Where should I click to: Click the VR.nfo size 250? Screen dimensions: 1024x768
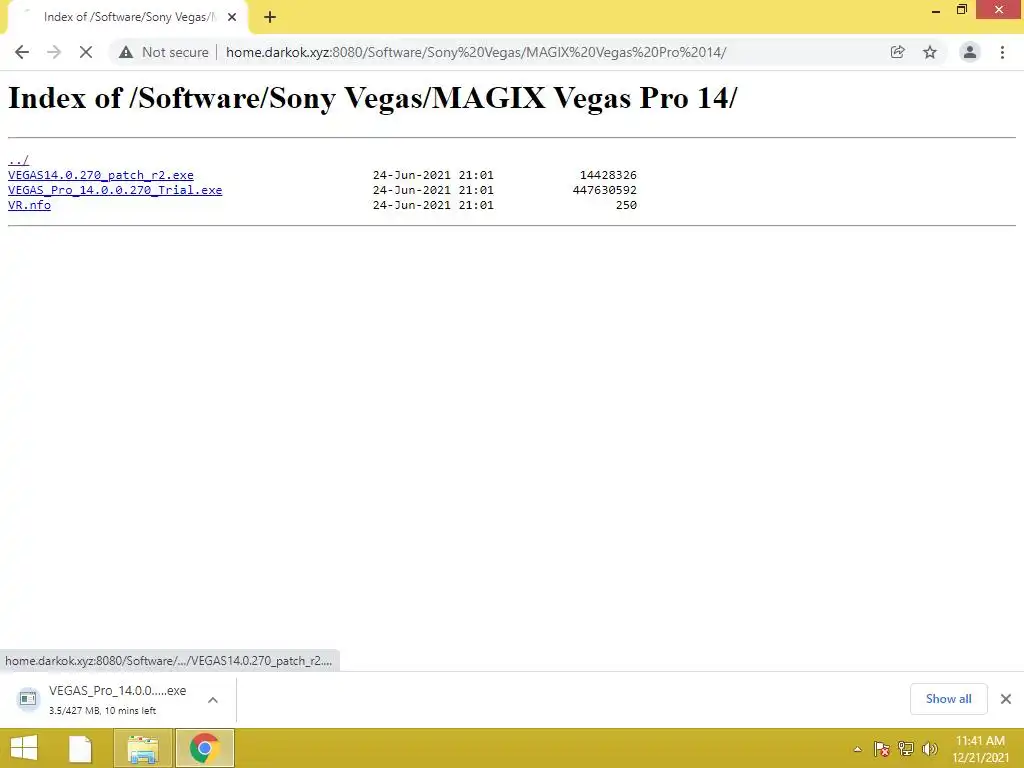tap(626, 205)
